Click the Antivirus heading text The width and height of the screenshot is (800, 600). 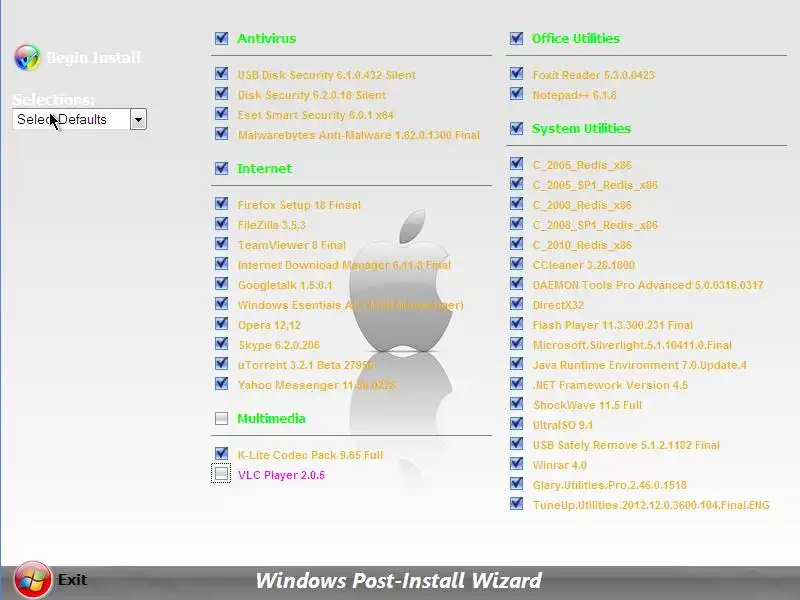coord(266,38)
